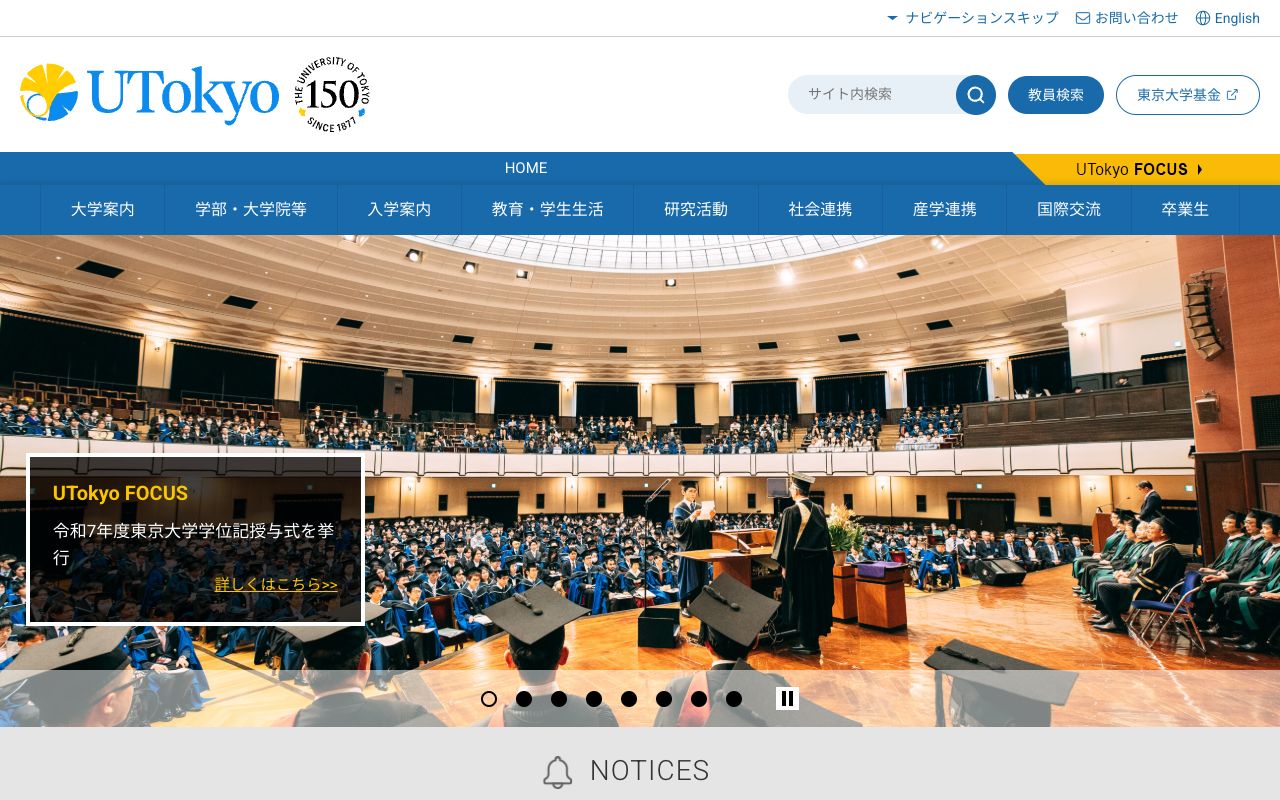Select the HOME tab
Image resolution: width=1280 pixels, height=800 pixels.
(x=526, y=168)
